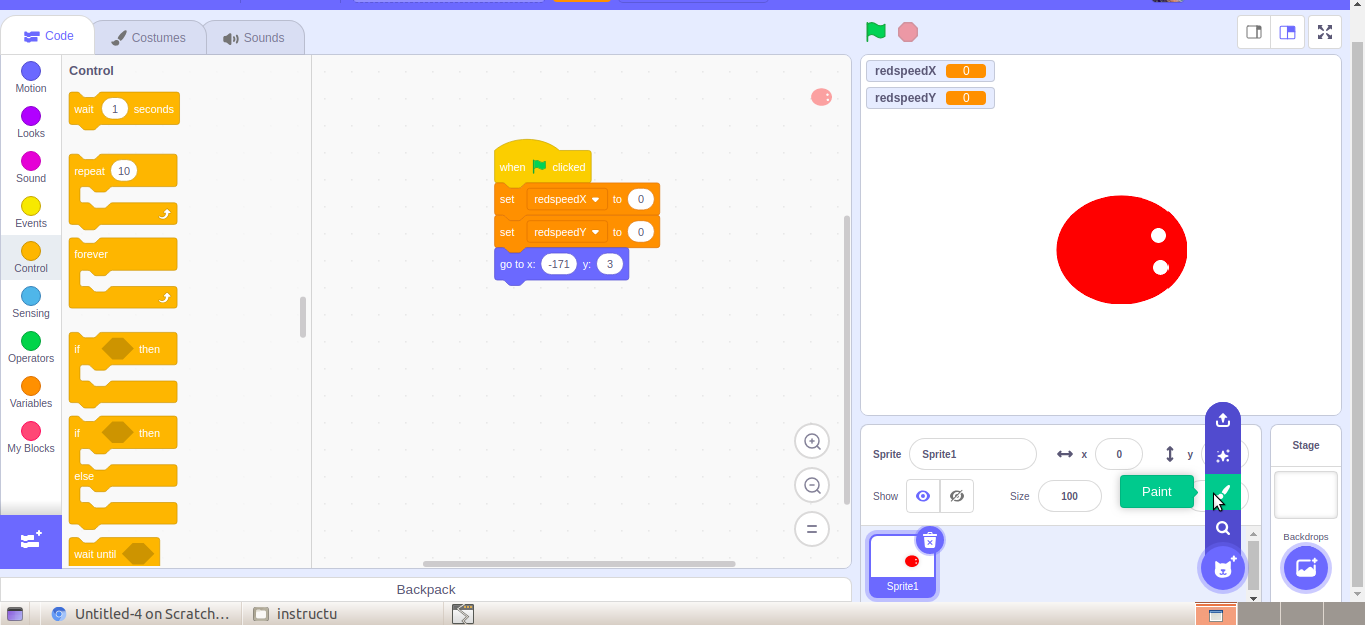
Task: Click the redspeedX variable watcher on stage
Action: pyautogui.click(x=929, y=70)
